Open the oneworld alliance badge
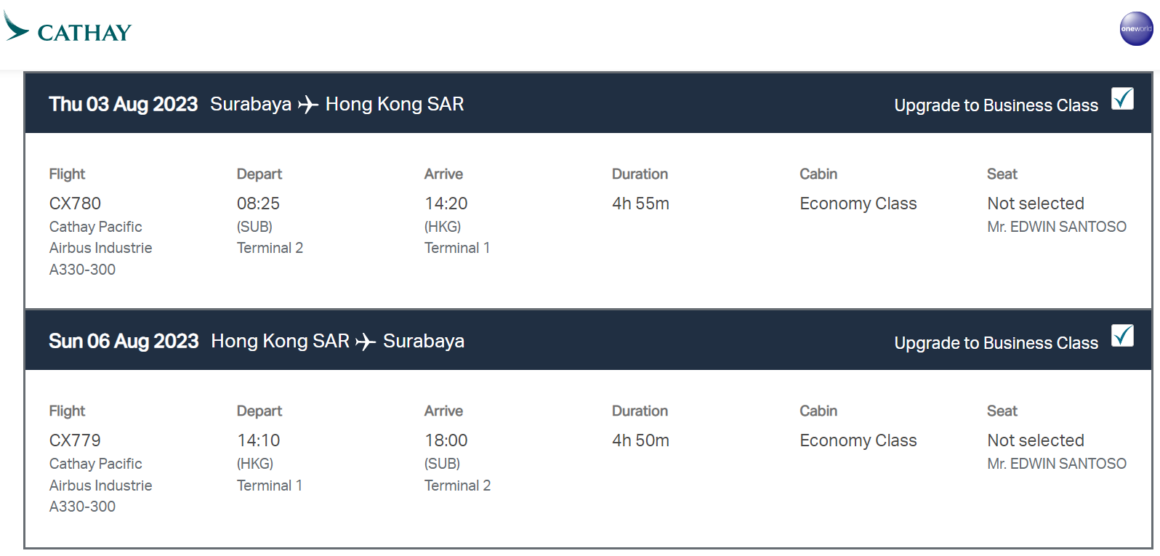The image size is (1160, 556). click(1136, 29)
